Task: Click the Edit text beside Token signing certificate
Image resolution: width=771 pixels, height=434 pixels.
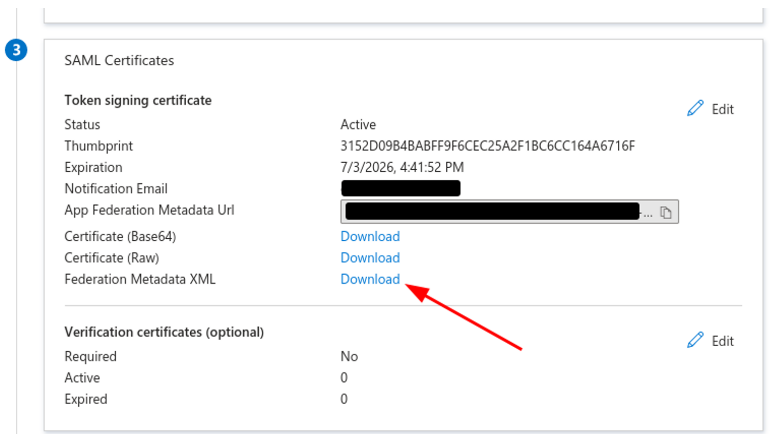Action: [723, 109]
